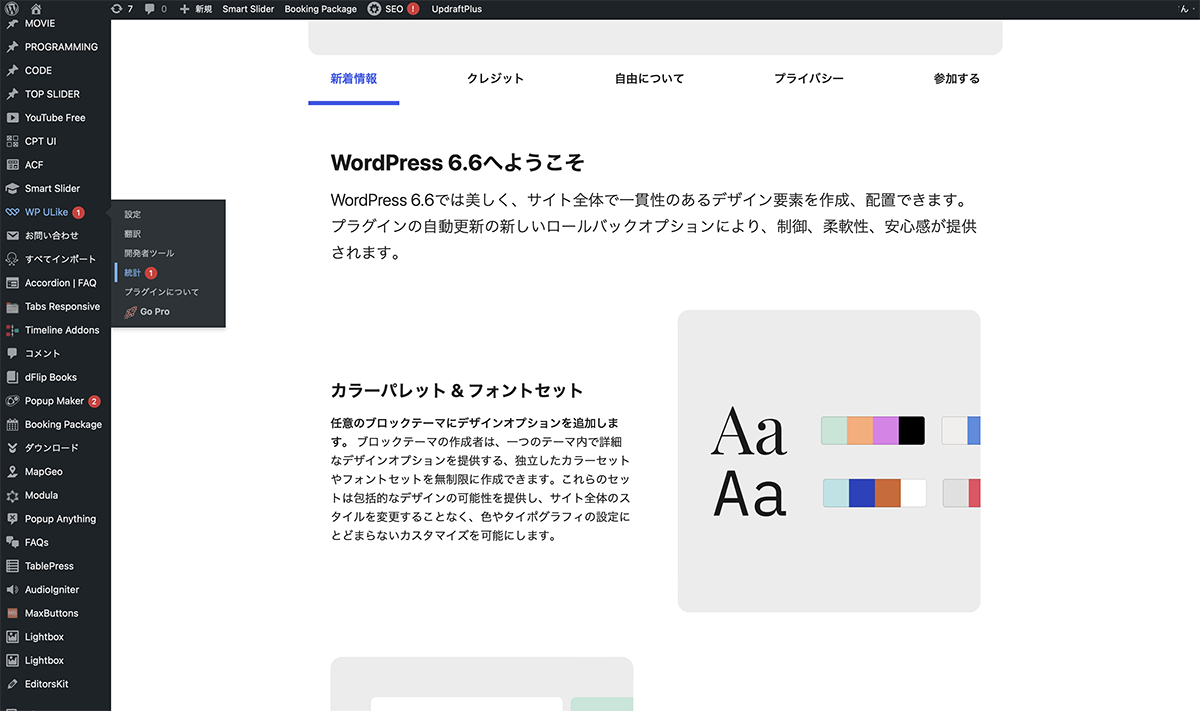The image size is (1200, 711).
Task: Expand the SEO menu in admin bar
Action: click(x=393, y=9)
